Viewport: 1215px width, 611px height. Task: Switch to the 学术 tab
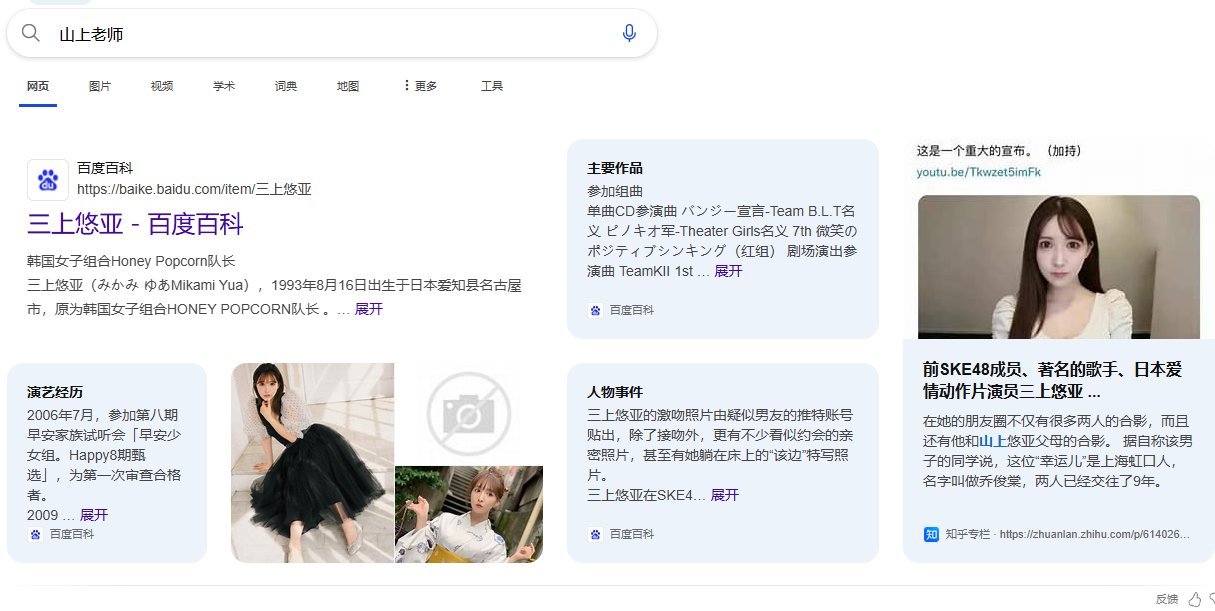point(224,86)
